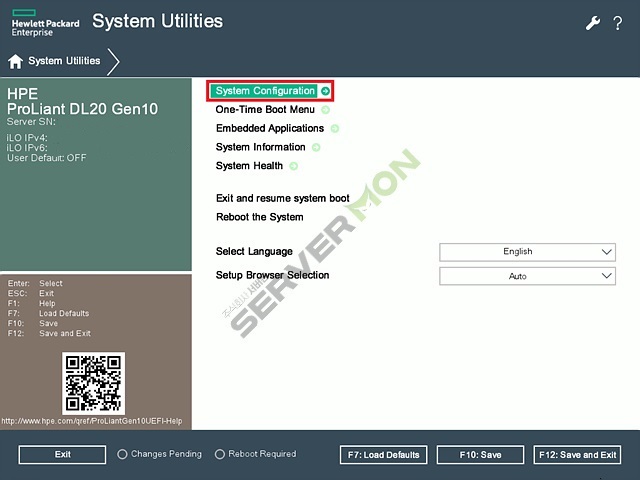Open the Setup Browser Selection dropdown showing Auto
This screenshot has height=480, width=640.
coord(527,276)
